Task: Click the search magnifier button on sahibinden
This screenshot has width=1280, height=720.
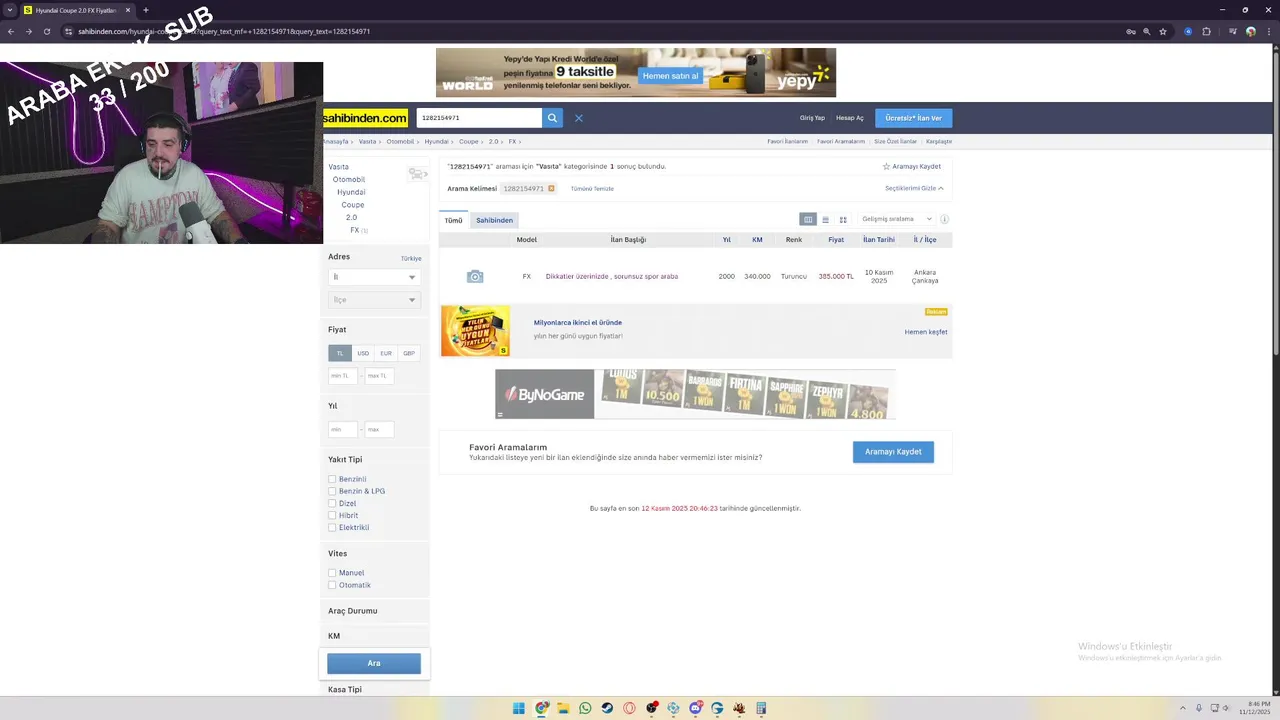Action: tap(552, 118)
